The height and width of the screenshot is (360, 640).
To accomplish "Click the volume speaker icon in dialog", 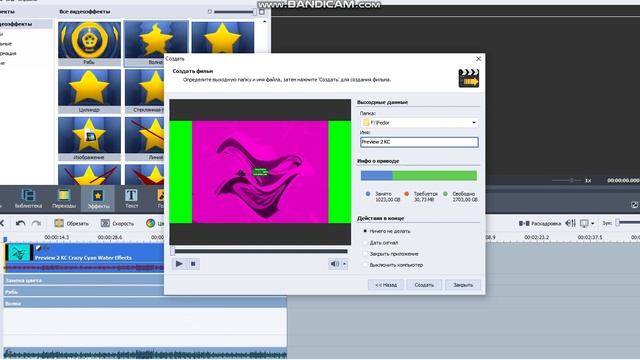I will 334,264.
